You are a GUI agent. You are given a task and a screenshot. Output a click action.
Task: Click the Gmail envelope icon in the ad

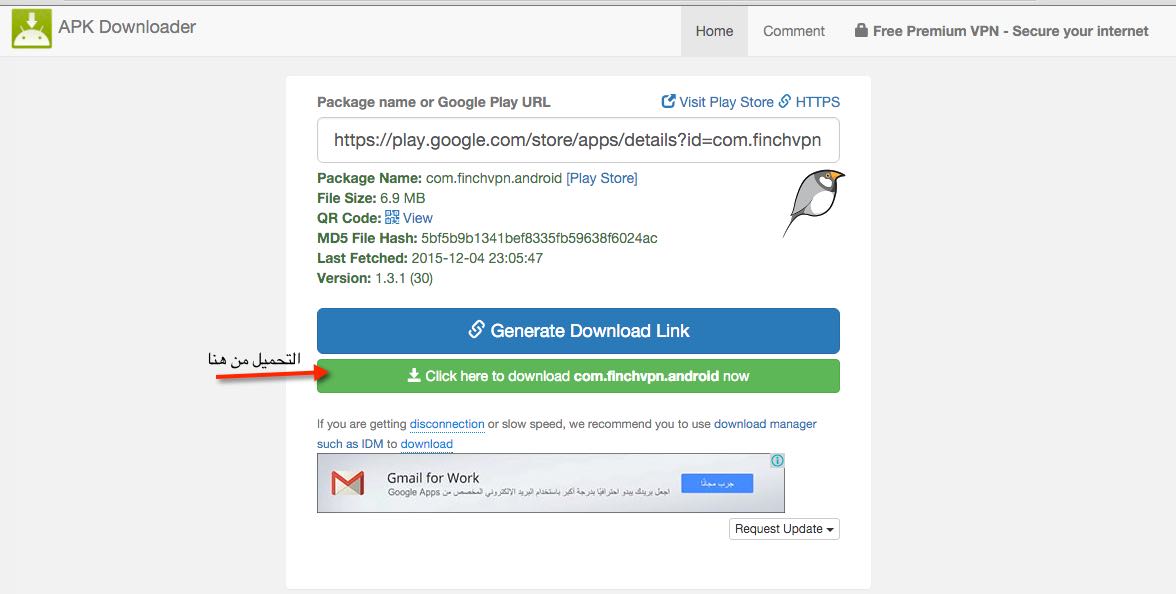pos(348,484)
